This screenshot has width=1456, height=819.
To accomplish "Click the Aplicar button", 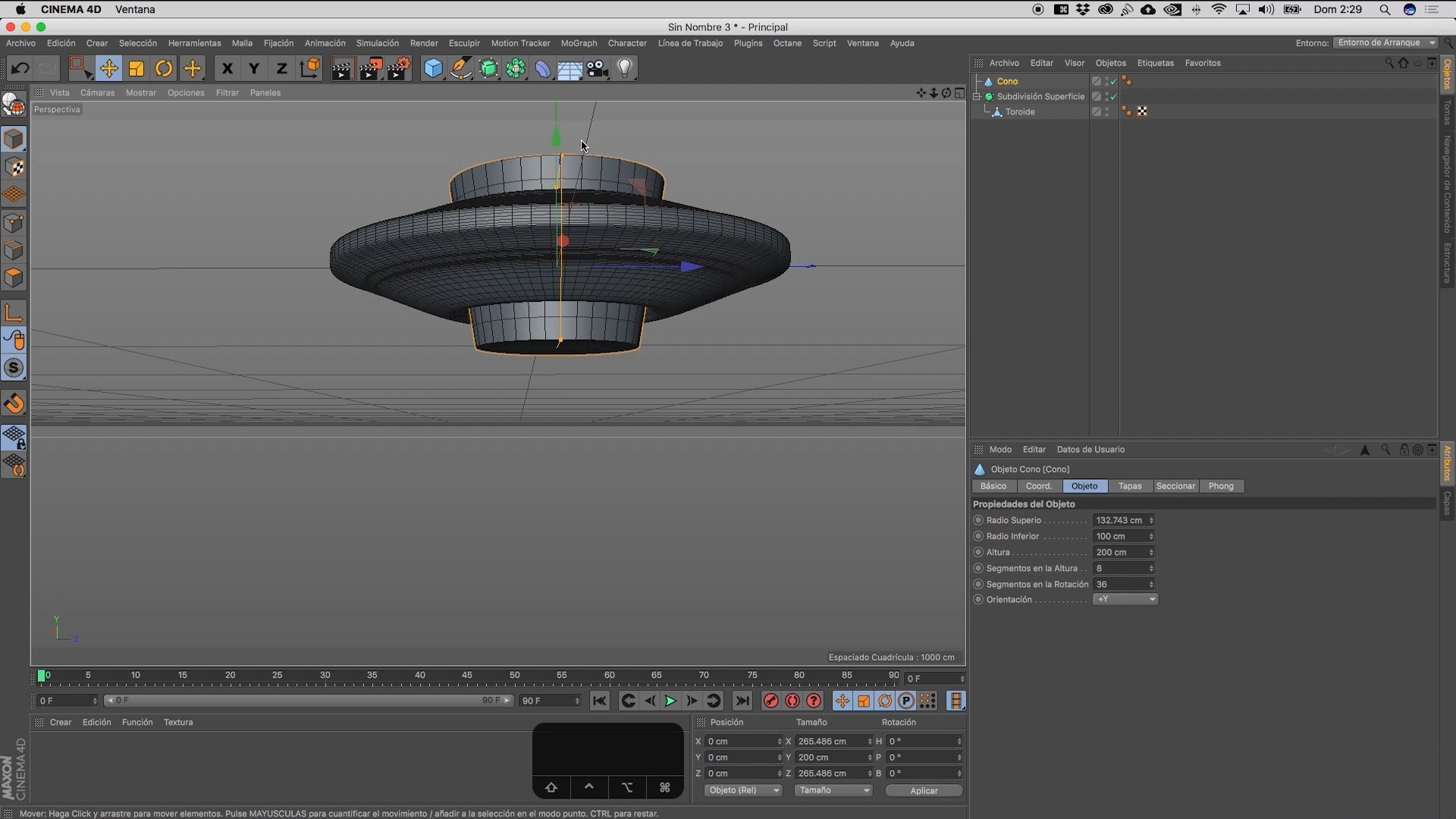I will [x=924, y=790].
